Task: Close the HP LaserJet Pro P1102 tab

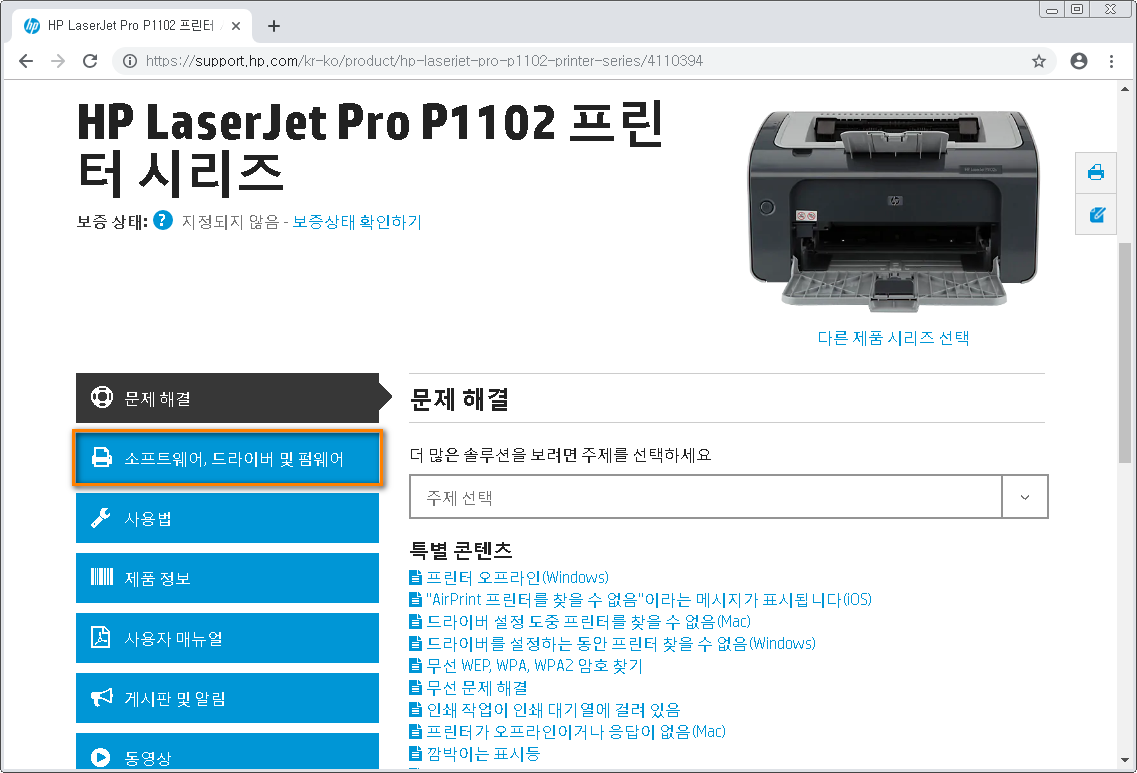Action: pyautogui.click(x=236, y=26)
